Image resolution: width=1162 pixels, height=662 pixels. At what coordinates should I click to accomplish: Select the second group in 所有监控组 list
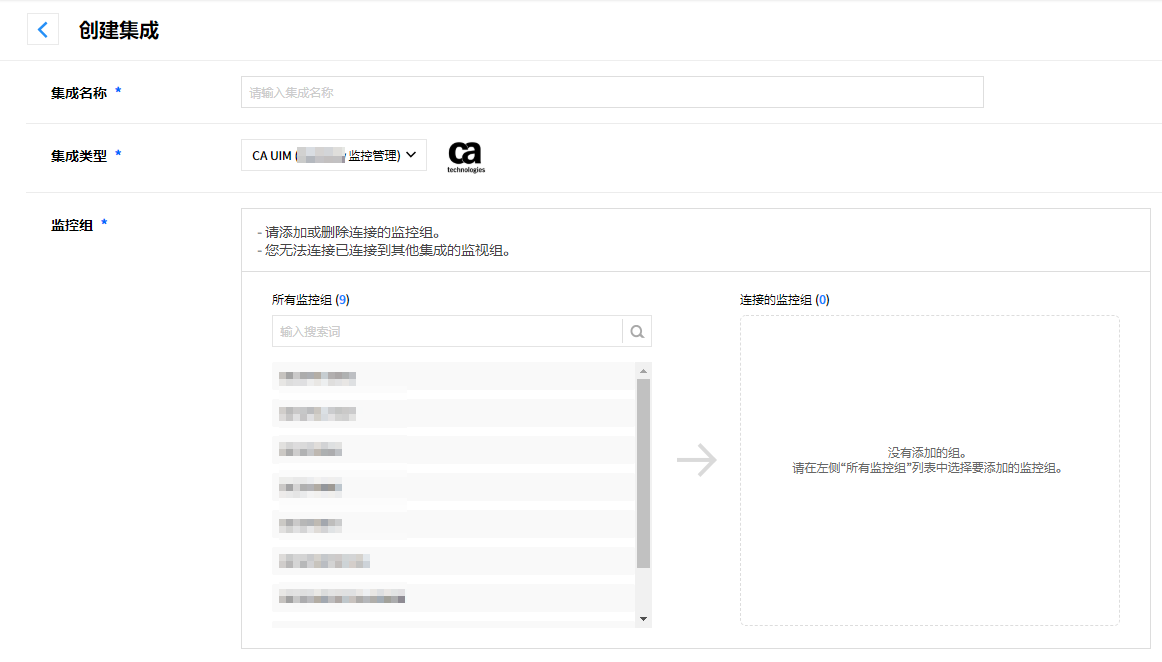pyautogui.click(x=453, y=414)
